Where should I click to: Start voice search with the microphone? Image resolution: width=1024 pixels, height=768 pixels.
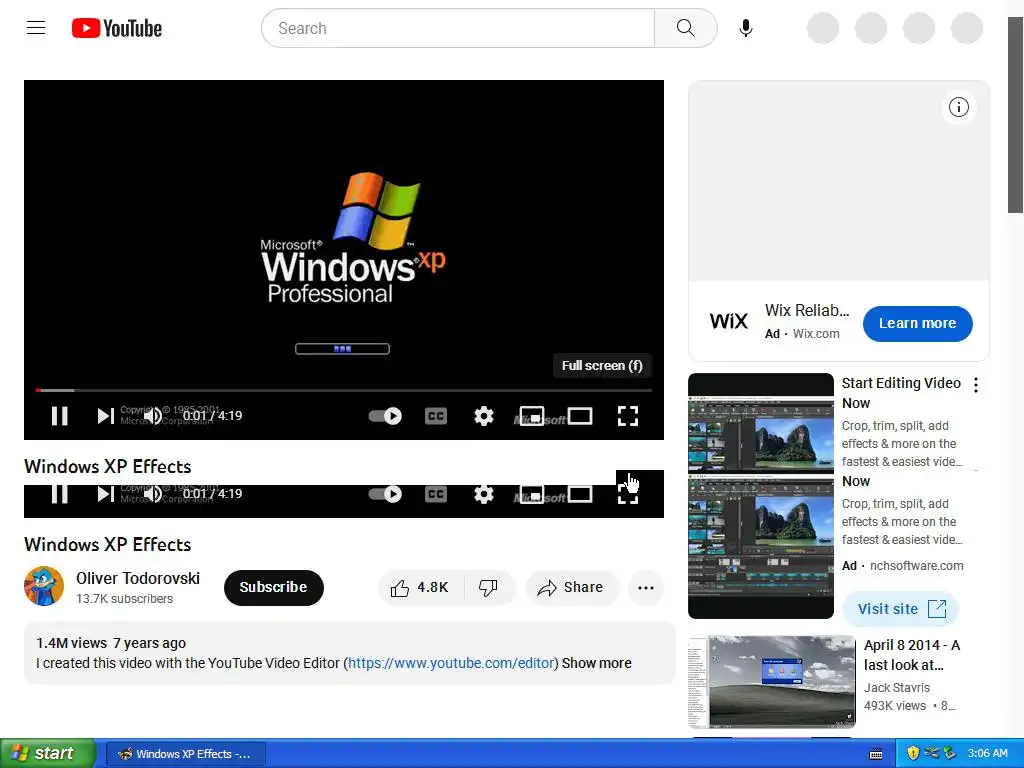pyautogui.click(x=746, y=28)
